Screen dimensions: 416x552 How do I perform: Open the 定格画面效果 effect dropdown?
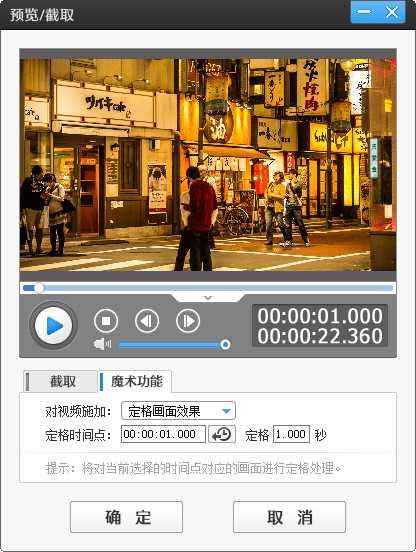pos(178,411)
